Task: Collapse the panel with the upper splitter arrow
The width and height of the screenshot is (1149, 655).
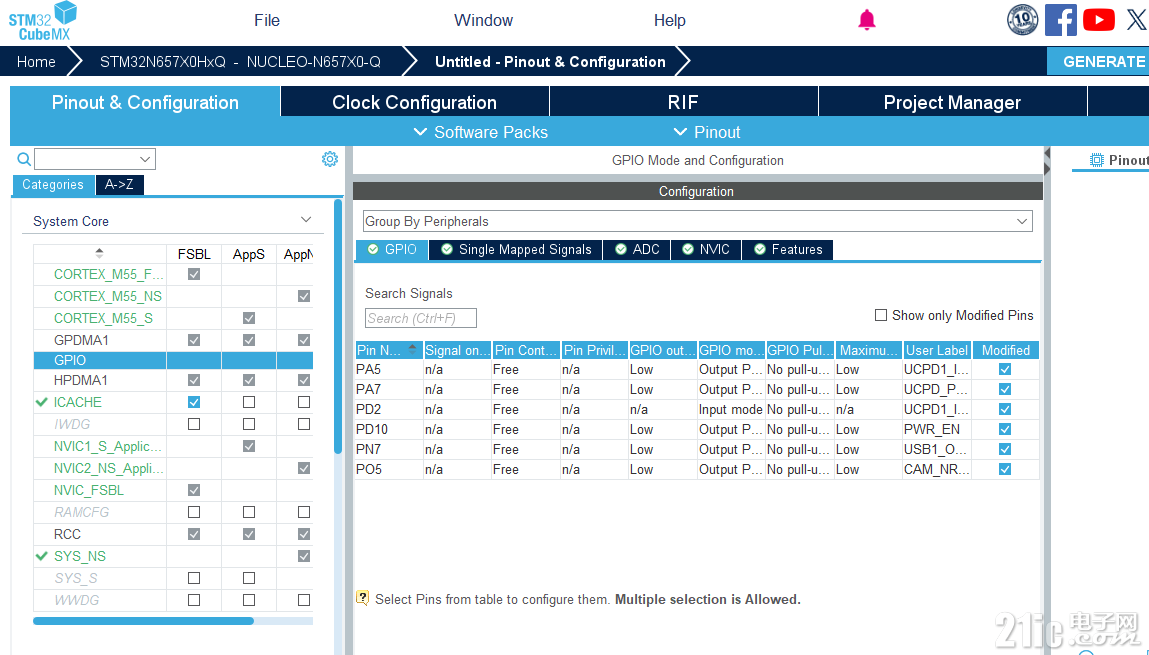Action: click(1047, 153)
